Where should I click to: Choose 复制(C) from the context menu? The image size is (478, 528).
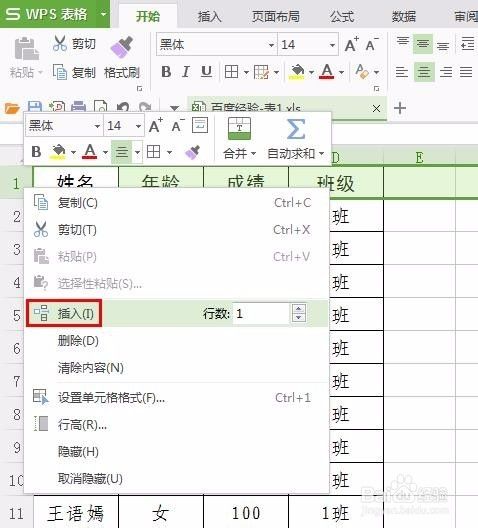176,203
